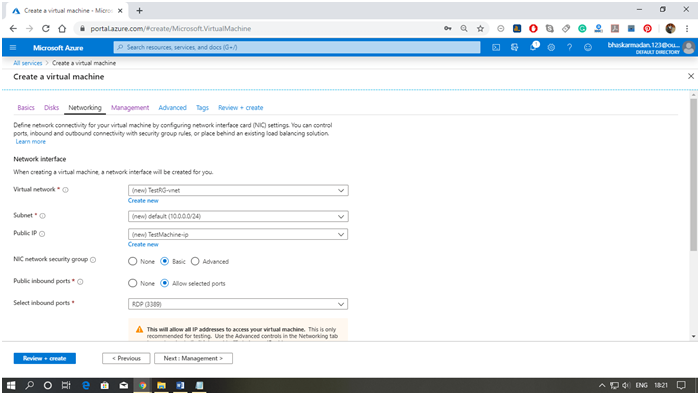Select None for NIC network security group
The image size is (700, 395).
[132, 262]
